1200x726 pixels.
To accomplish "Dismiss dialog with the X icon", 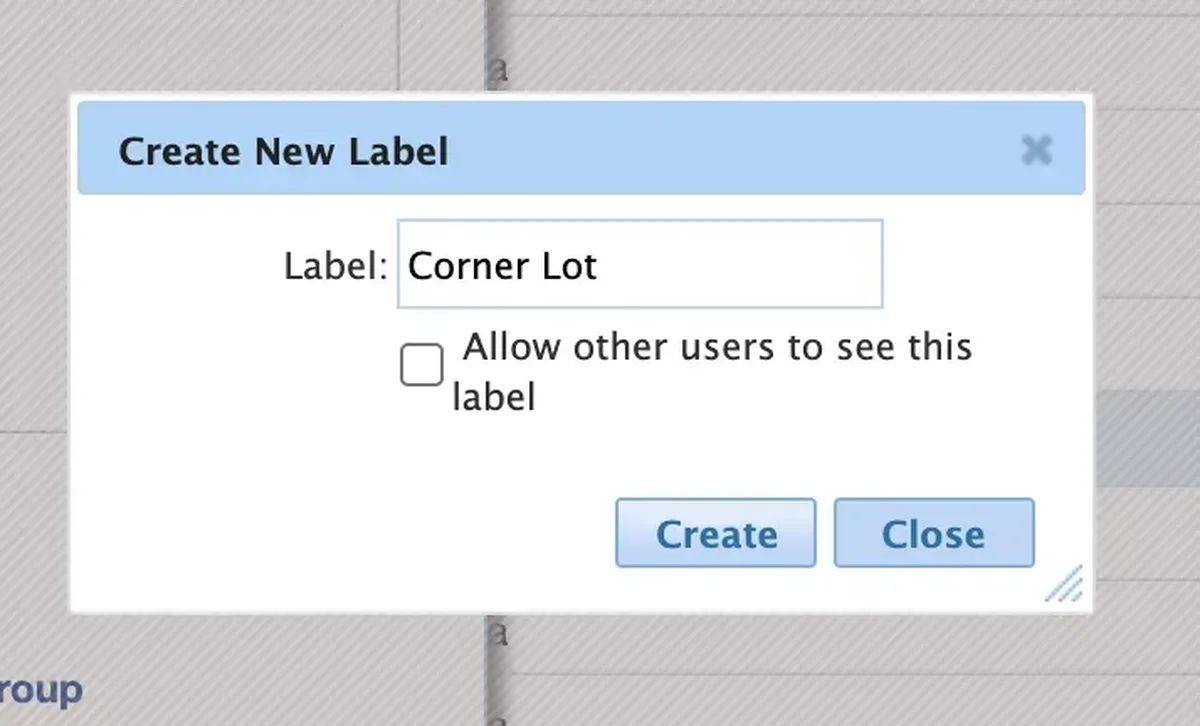I will coord(1037,151).
